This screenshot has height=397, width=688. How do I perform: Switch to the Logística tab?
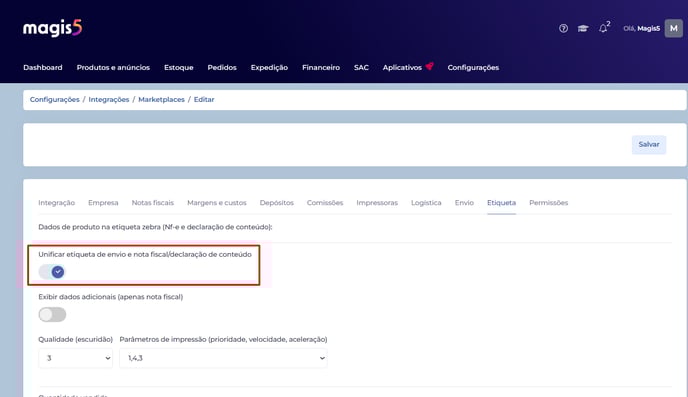[x=426, y=203]
